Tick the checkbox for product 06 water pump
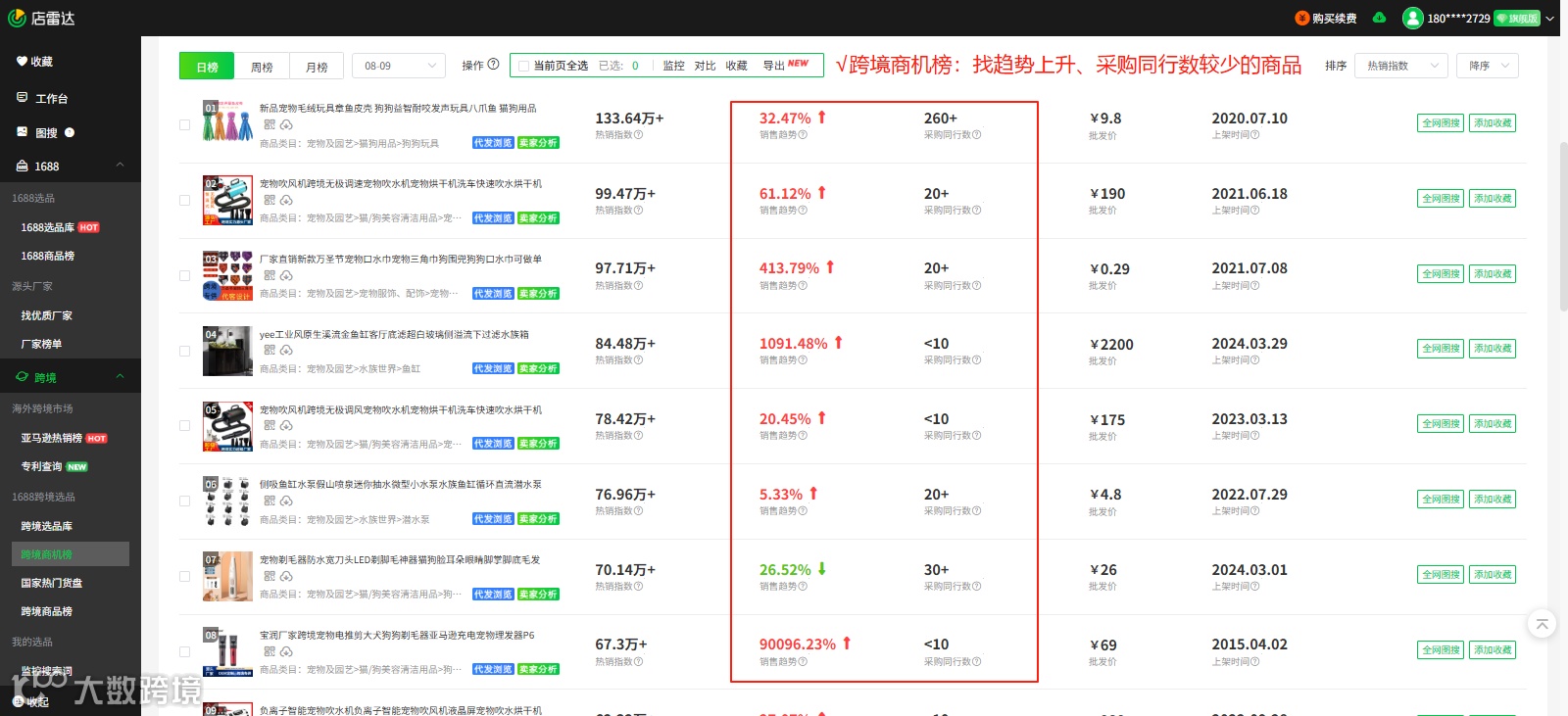Screen dimensions: 1568x716 point(184,501)
